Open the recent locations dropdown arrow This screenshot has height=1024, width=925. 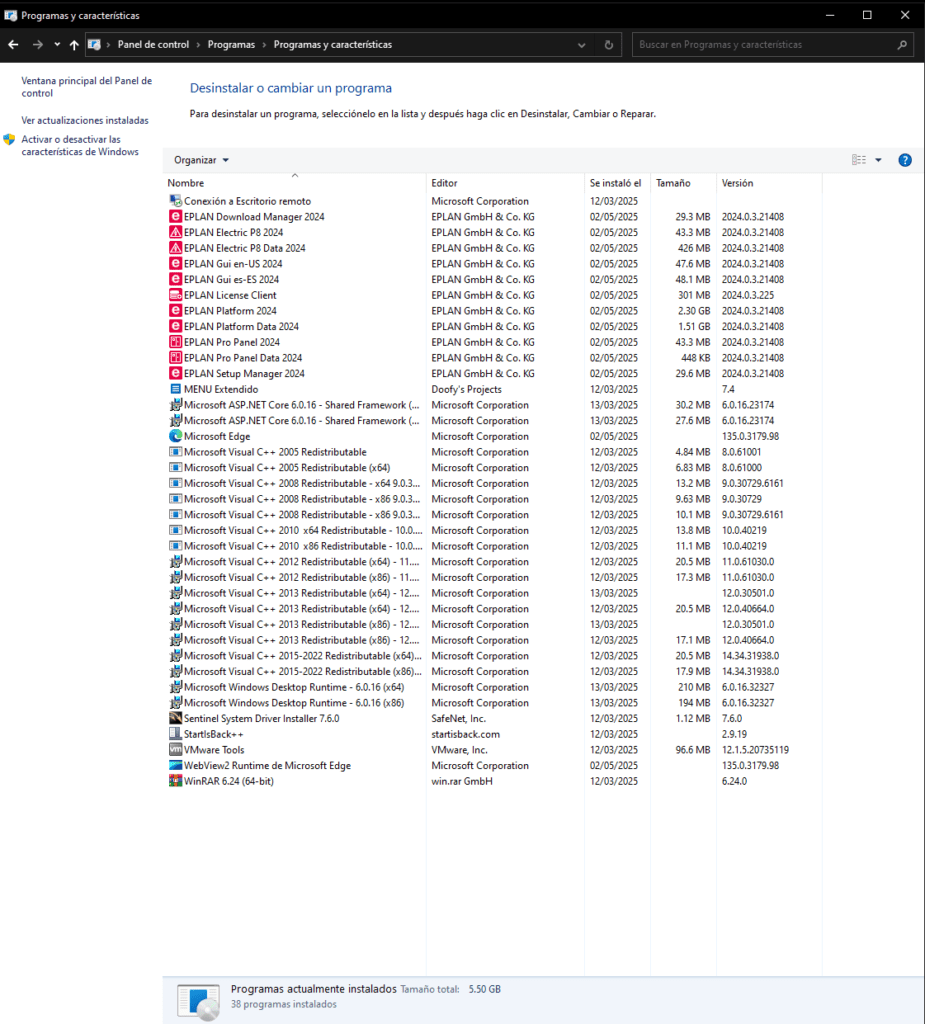pyautogui.click(x=57, y=44)
